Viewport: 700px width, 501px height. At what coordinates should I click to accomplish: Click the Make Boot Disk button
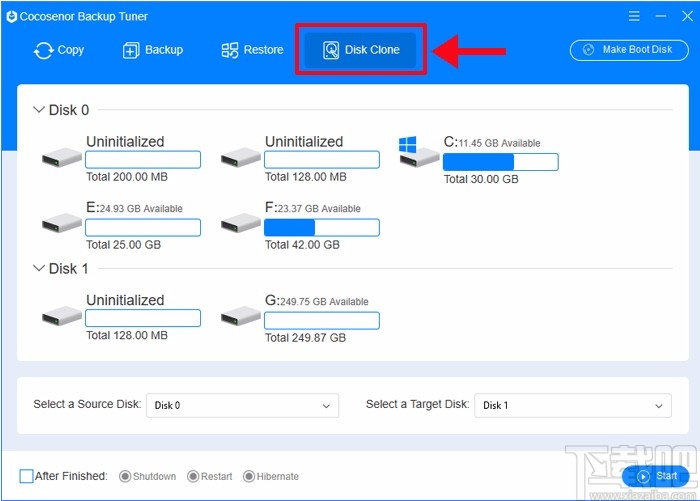tap(629, 50)
